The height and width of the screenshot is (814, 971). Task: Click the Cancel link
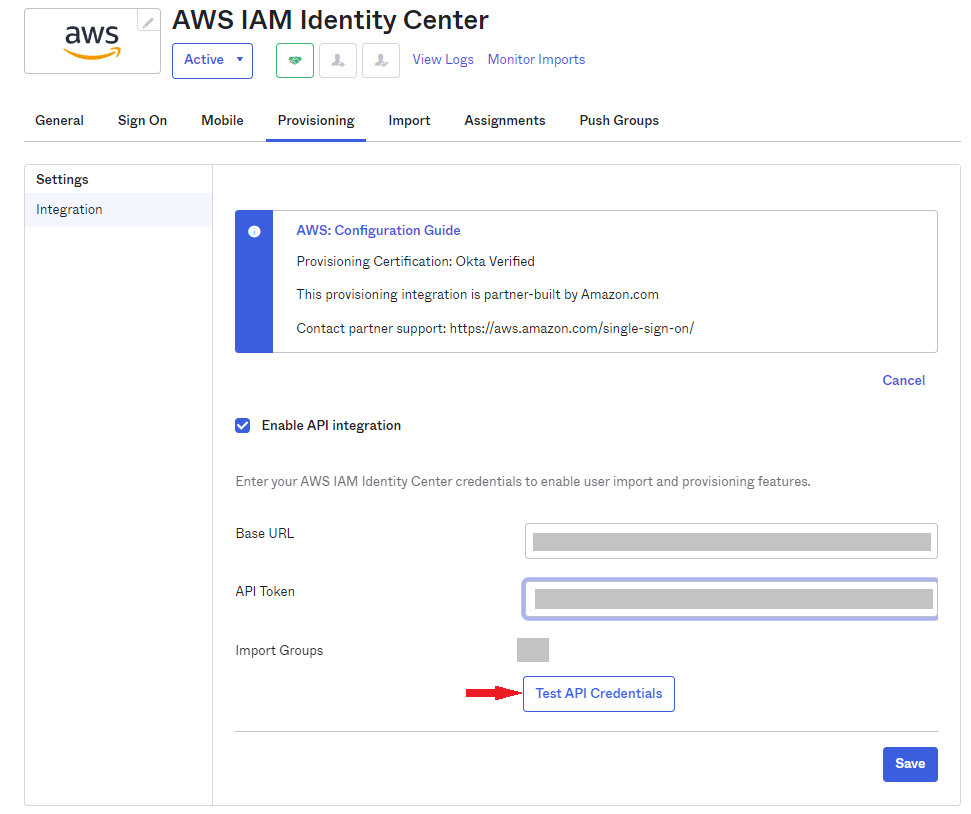[x=903, y=381]
